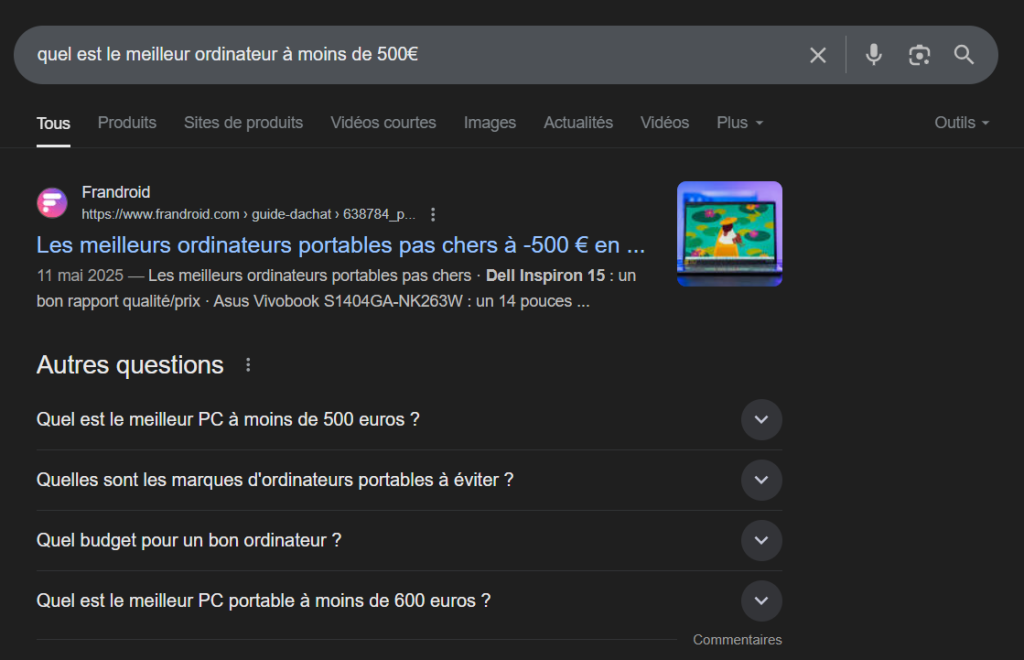This screenshot has height=660, width=1024.
Task: Open the three-dot menu beside the Frandroid URL
Action: pyautogui.click(x=432, y=213)
